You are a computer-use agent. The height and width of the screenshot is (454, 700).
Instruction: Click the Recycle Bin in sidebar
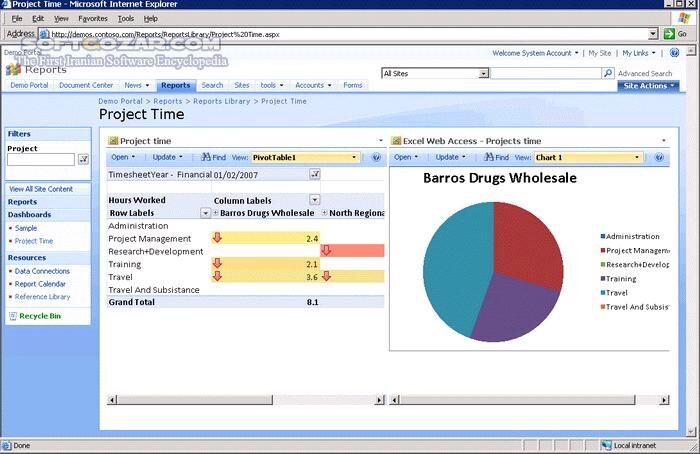click(x=39, y=316)
